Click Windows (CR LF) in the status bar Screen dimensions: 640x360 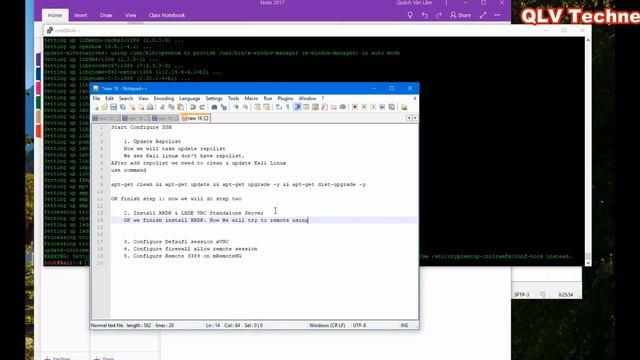pos(327,325)
